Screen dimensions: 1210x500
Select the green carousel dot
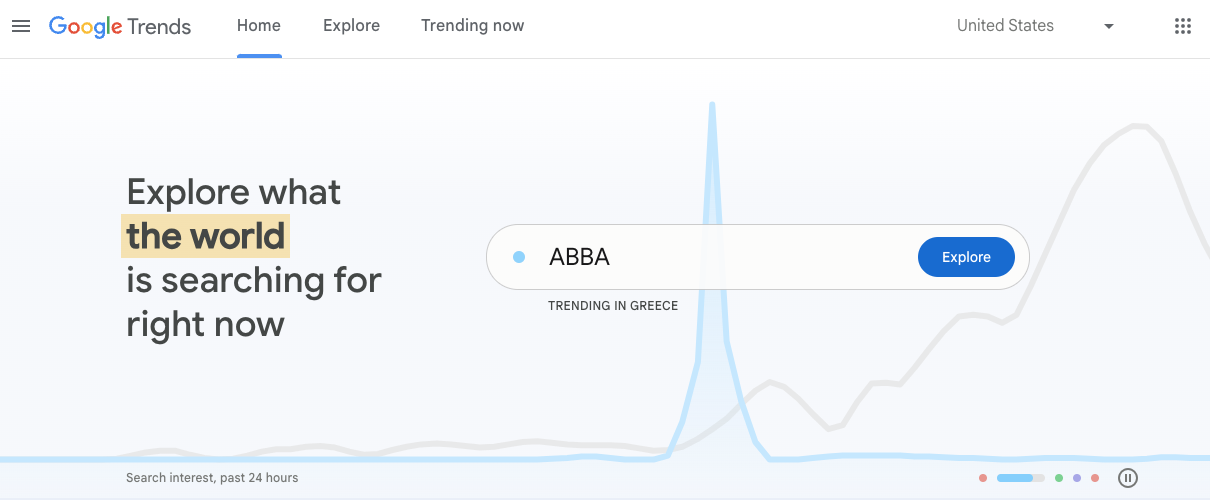tap(1059, 478)
